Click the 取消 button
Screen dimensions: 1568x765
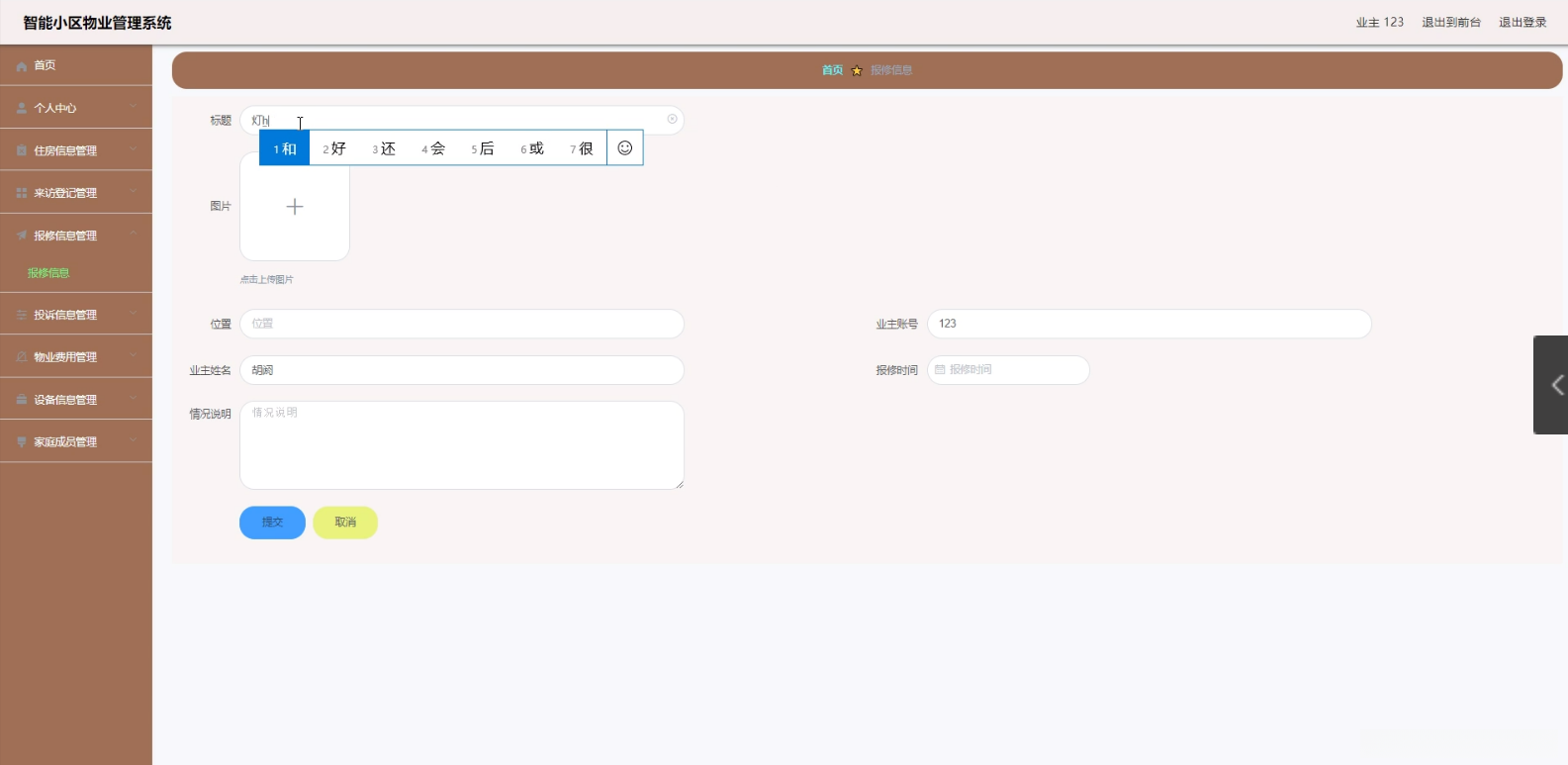[x=345, y=523]
